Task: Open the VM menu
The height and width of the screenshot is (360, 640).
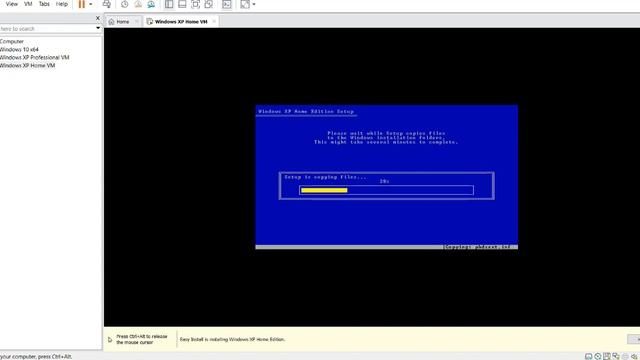Action: click(x=28, y=4)
